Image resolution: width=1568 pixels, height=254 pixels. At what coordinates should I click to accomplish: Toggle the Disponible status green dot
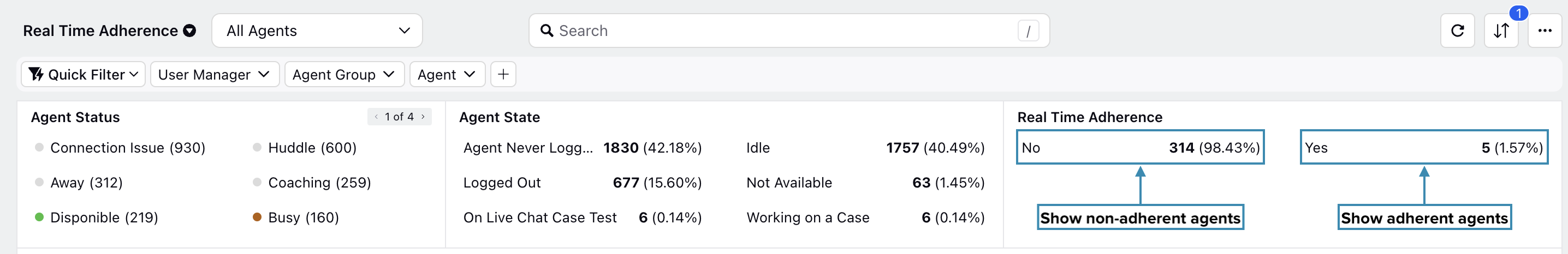39,217
